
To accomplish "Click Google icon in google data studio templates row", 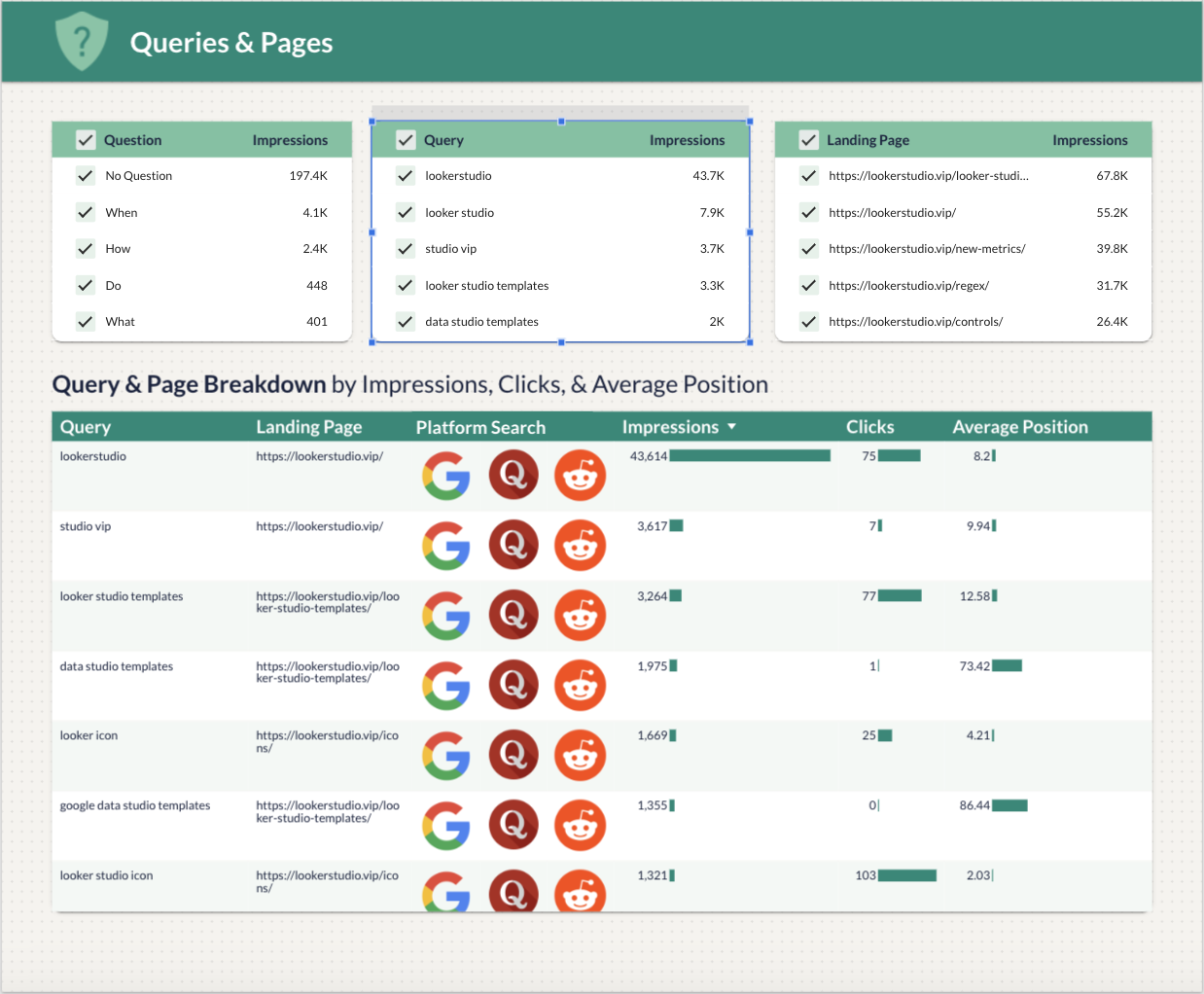I will [446, 826].
